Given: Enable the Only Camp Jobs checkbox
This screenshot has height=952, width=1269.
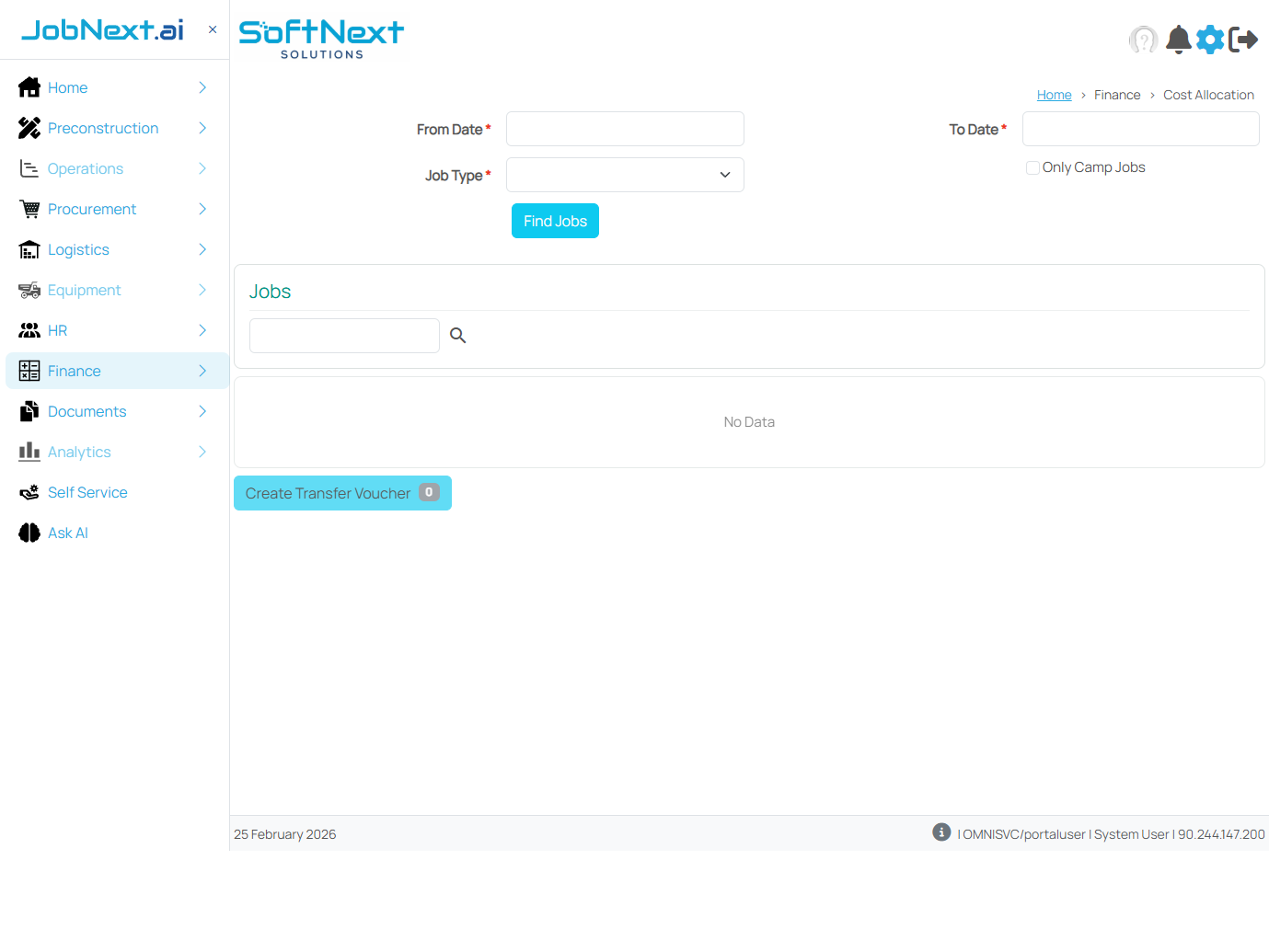Looking at the screenshot, I should (1032, 167).
